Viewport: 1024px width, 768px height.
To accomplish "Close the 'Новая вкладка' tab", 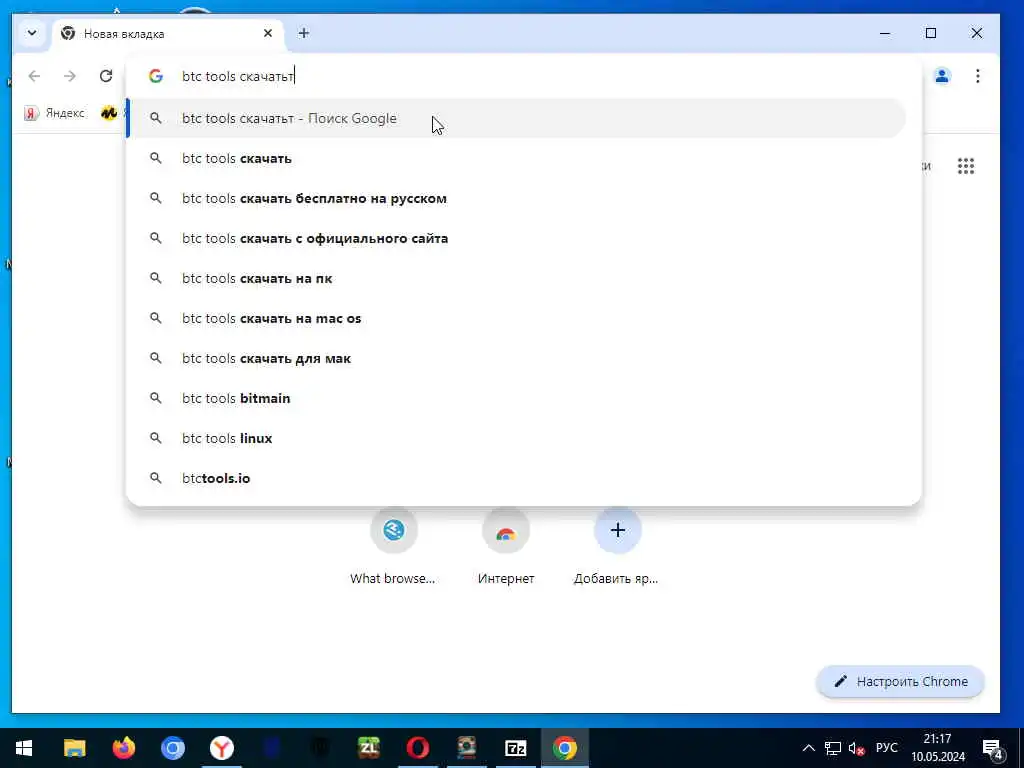I will point(268,33).
